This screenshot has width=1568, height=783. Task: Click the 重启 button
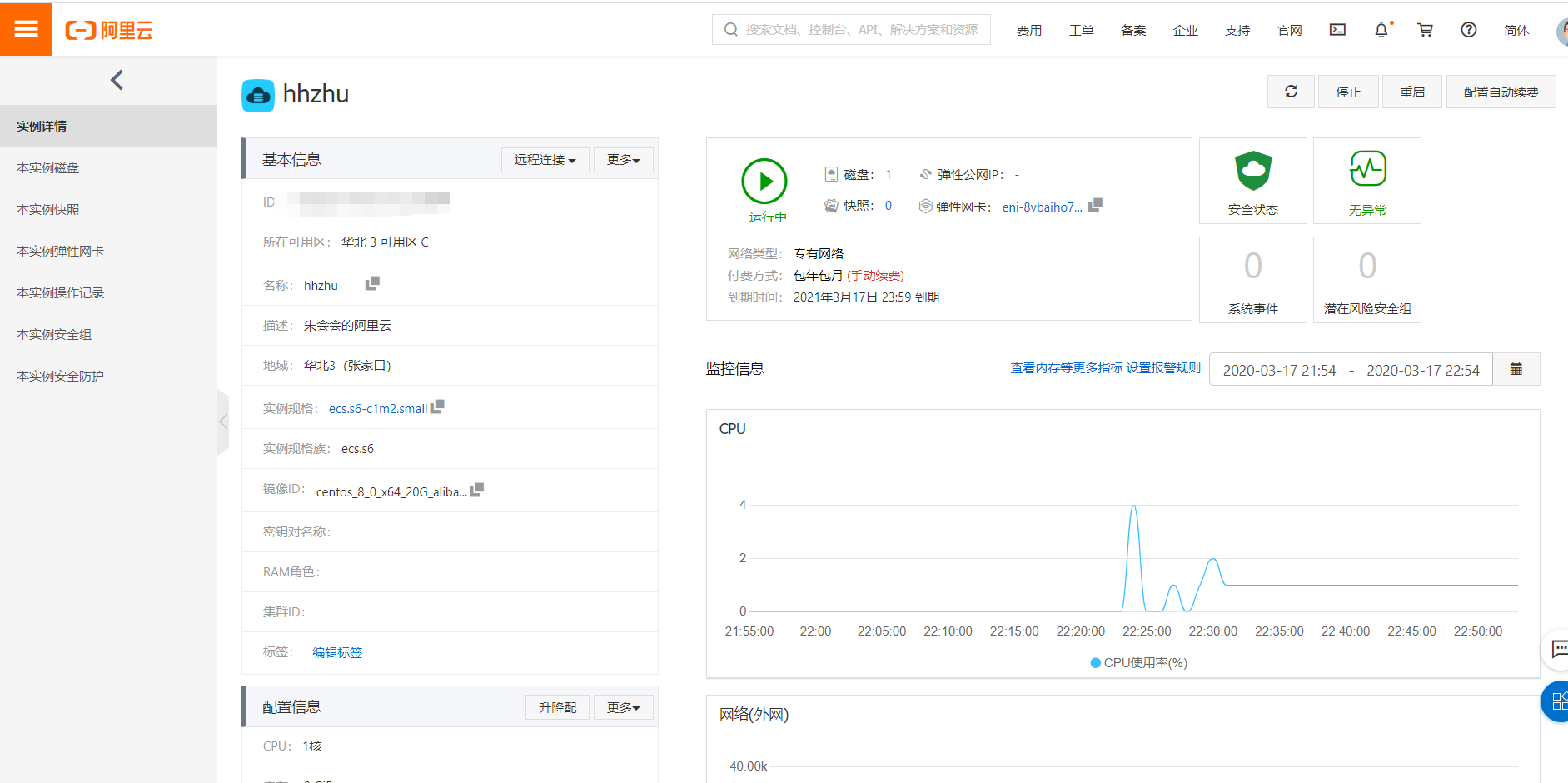(x=1412, y=92)
